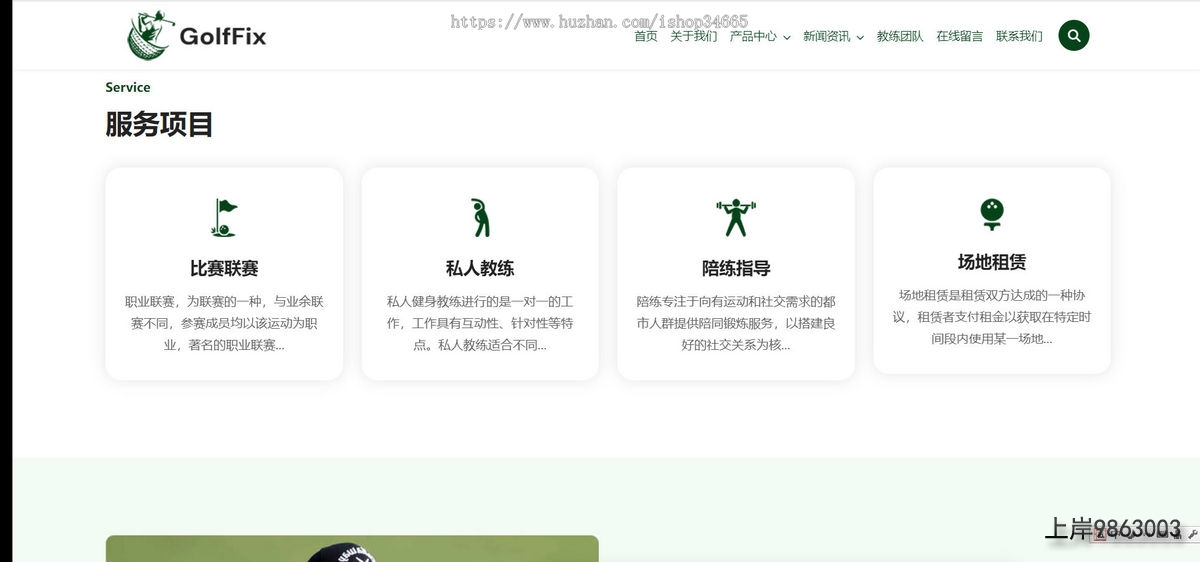This screenshot has height=562, width=1200.
Task: Click the weightlifter icon above 陪练指导
Action: click(x=736, y=217)
